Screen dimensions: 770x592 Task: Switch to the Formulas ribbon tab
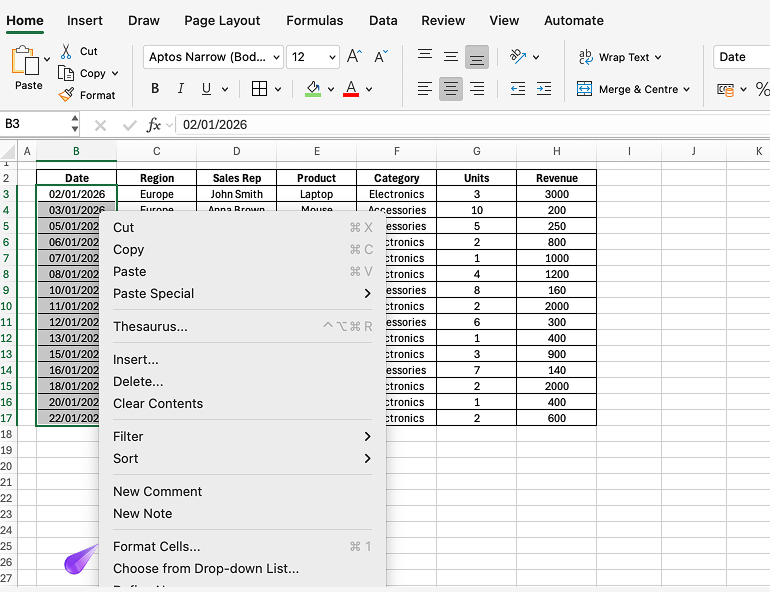[x=314, y=20]
